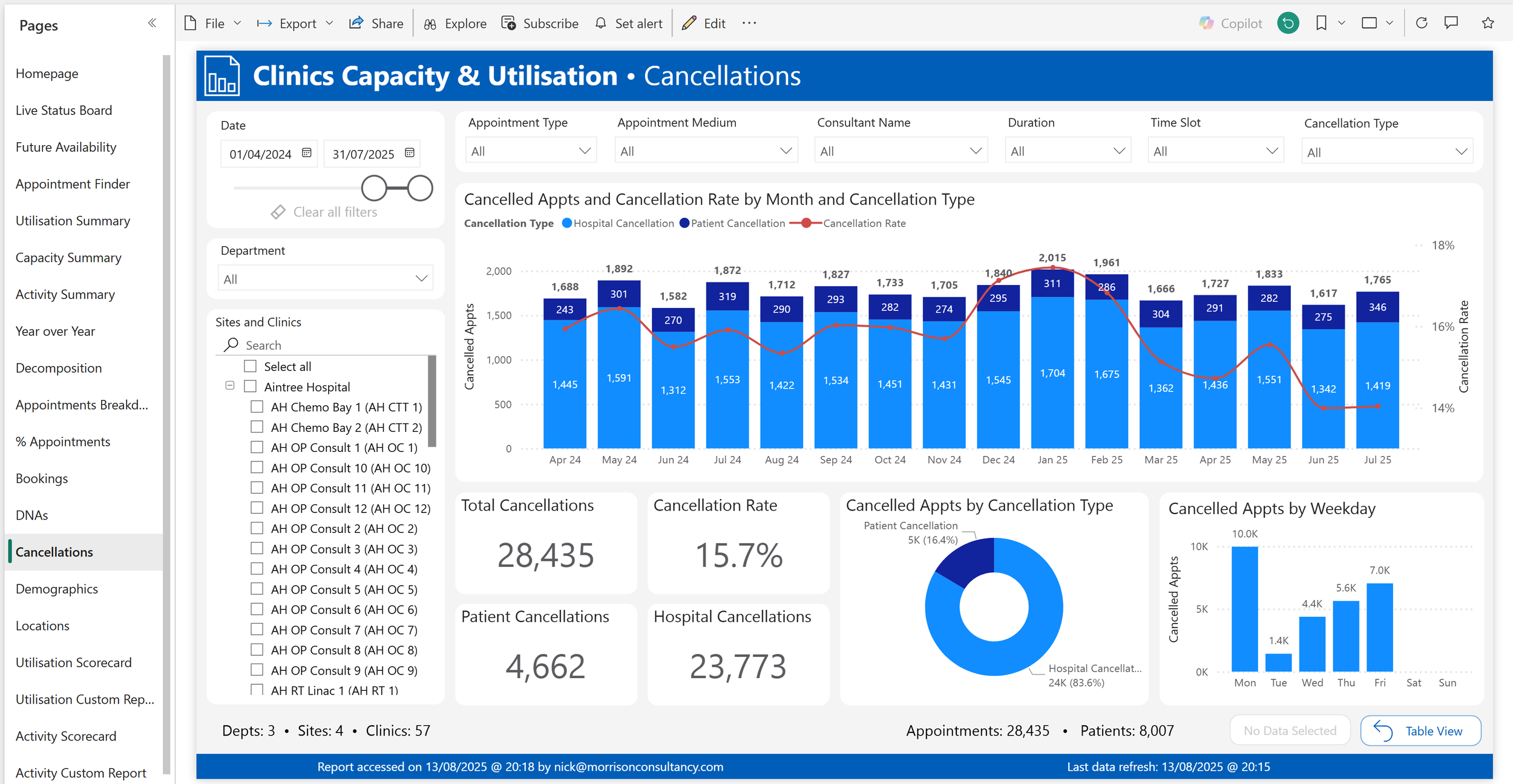1513x784 pixels.
Task: Click the right date slider handle
Action: pyautogui.click(x=420, y=188)
